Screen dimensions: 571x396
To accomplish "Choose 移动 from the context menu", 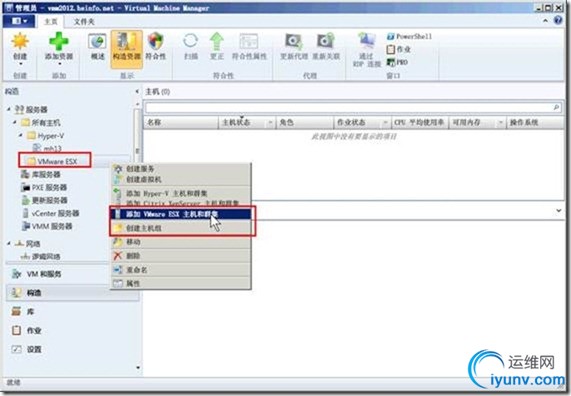I will coord(180,242).
